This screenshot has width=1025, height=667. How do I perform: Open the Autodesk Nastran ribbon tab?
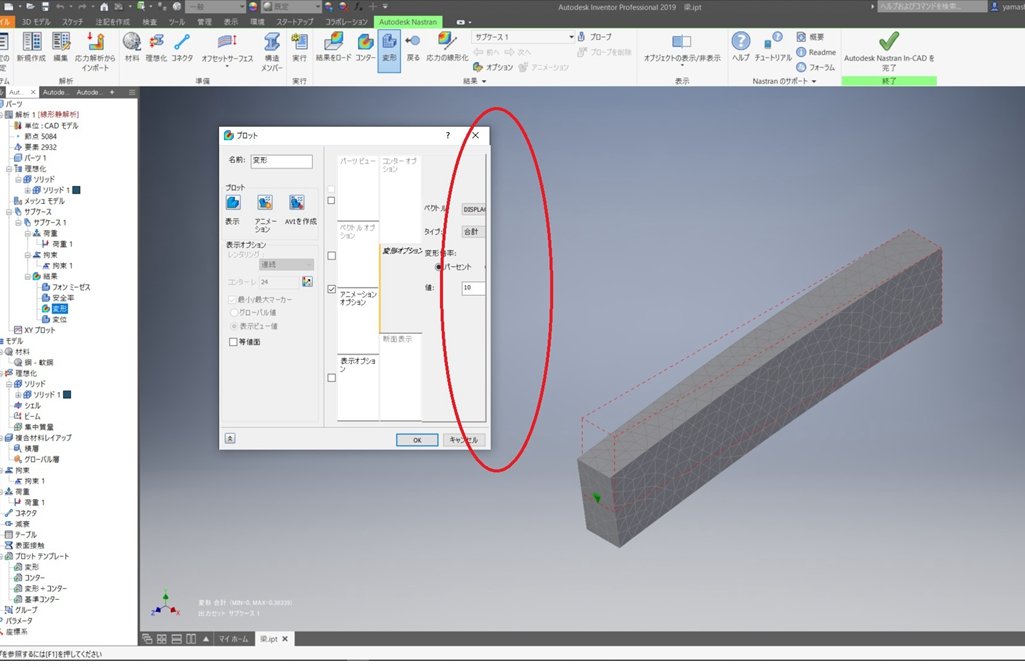click(408, 22)
